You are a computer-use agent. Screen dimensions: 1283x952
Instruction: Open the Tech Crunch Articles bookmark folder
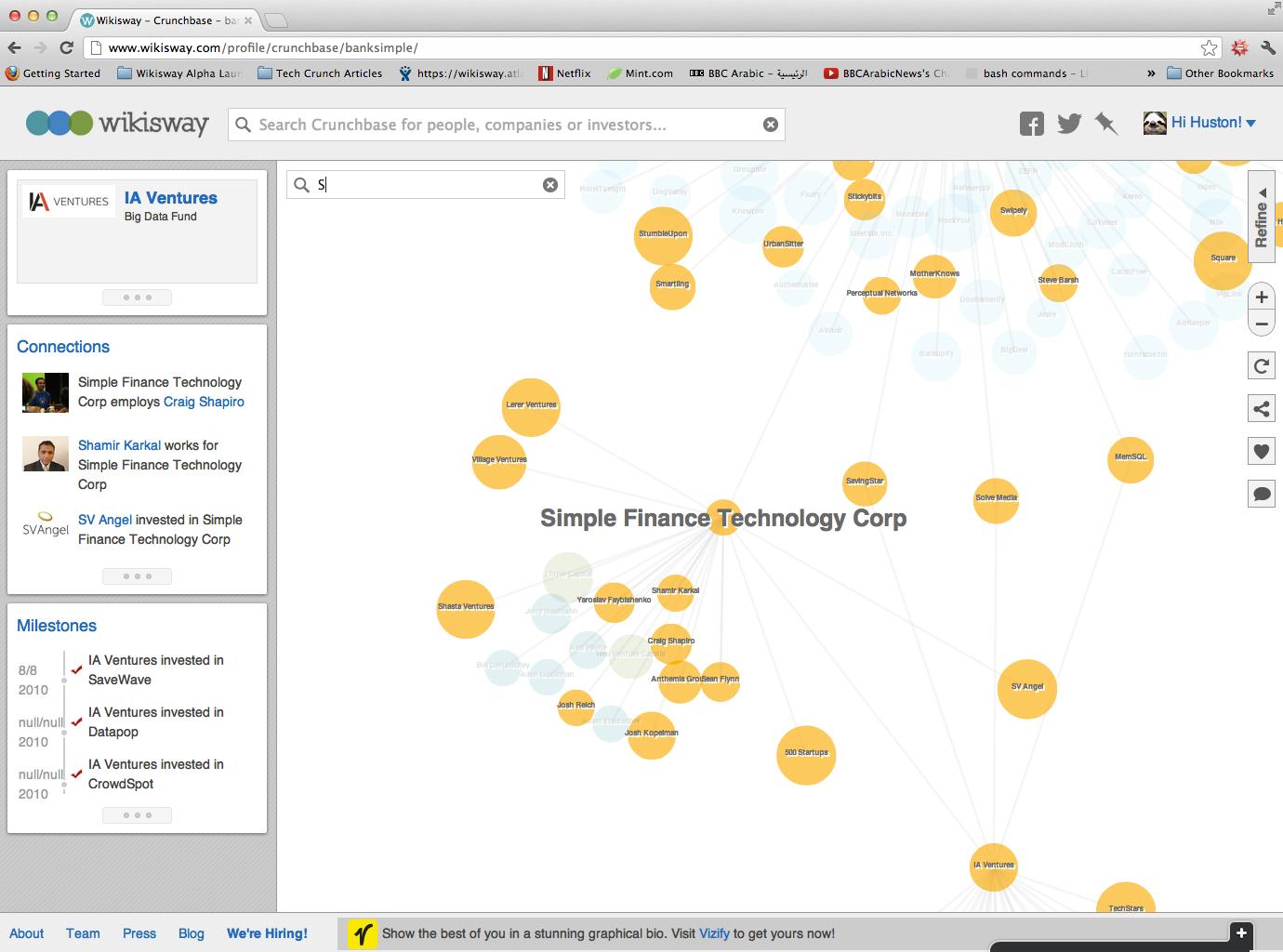click(x=320, y=73)
